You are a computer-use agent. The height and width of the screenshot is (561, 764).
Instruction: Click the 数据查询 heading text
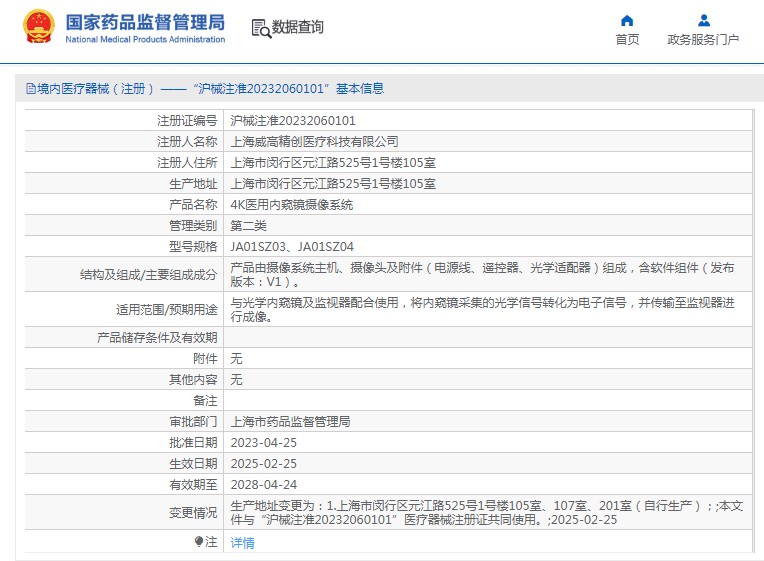[298, 27]
